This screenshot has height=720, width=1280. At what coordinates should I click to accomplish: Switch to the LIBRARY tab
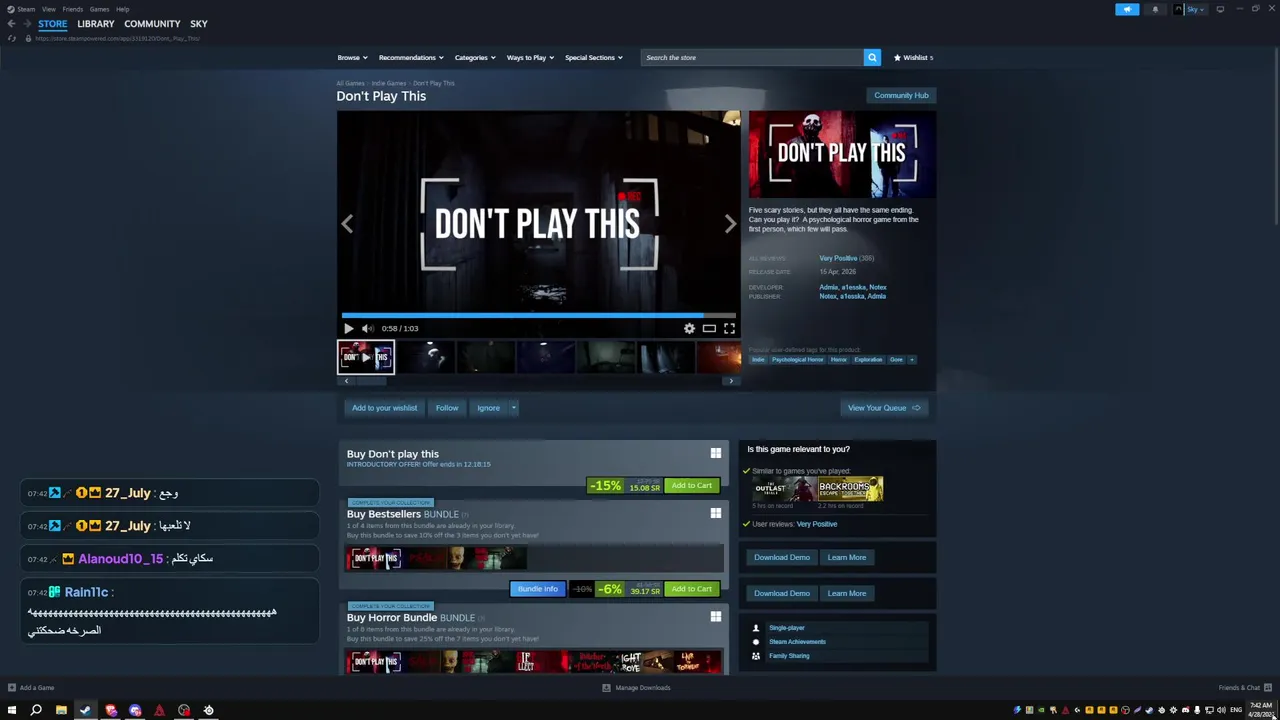(96, 24)
